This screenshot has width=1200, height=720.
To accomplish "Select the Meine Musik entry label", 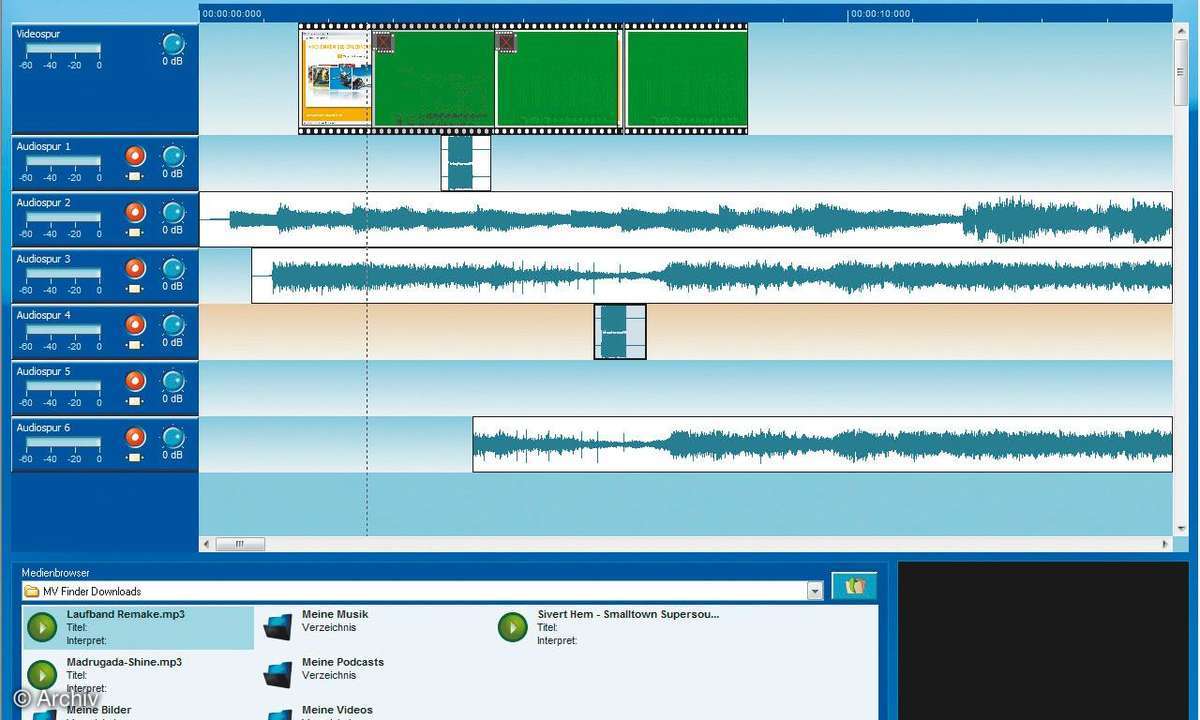I will [335, 614].
